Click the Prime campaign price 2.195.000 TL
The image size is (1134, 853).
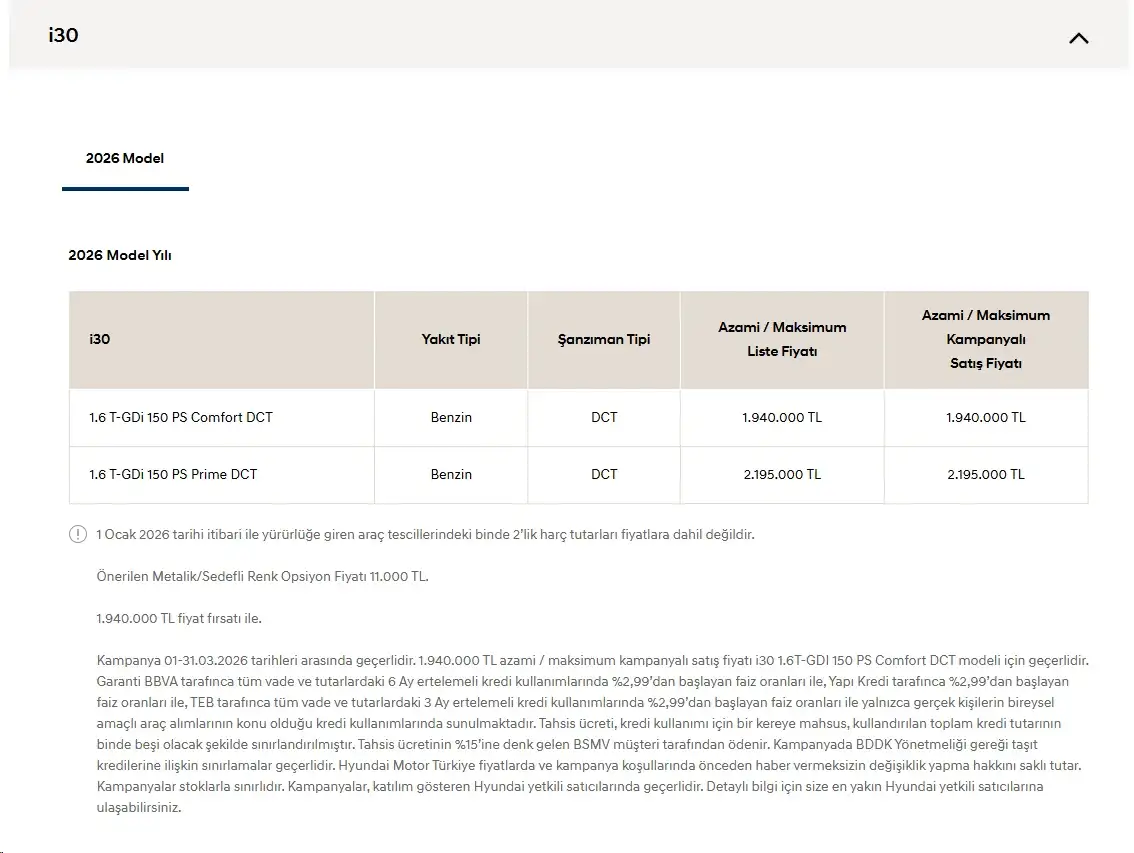click(x=986, y=475)
